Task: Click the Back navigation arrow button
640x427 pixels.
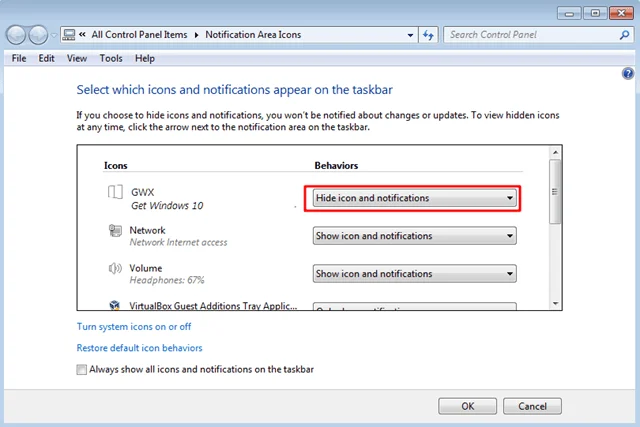Action: tap(16, 35)
